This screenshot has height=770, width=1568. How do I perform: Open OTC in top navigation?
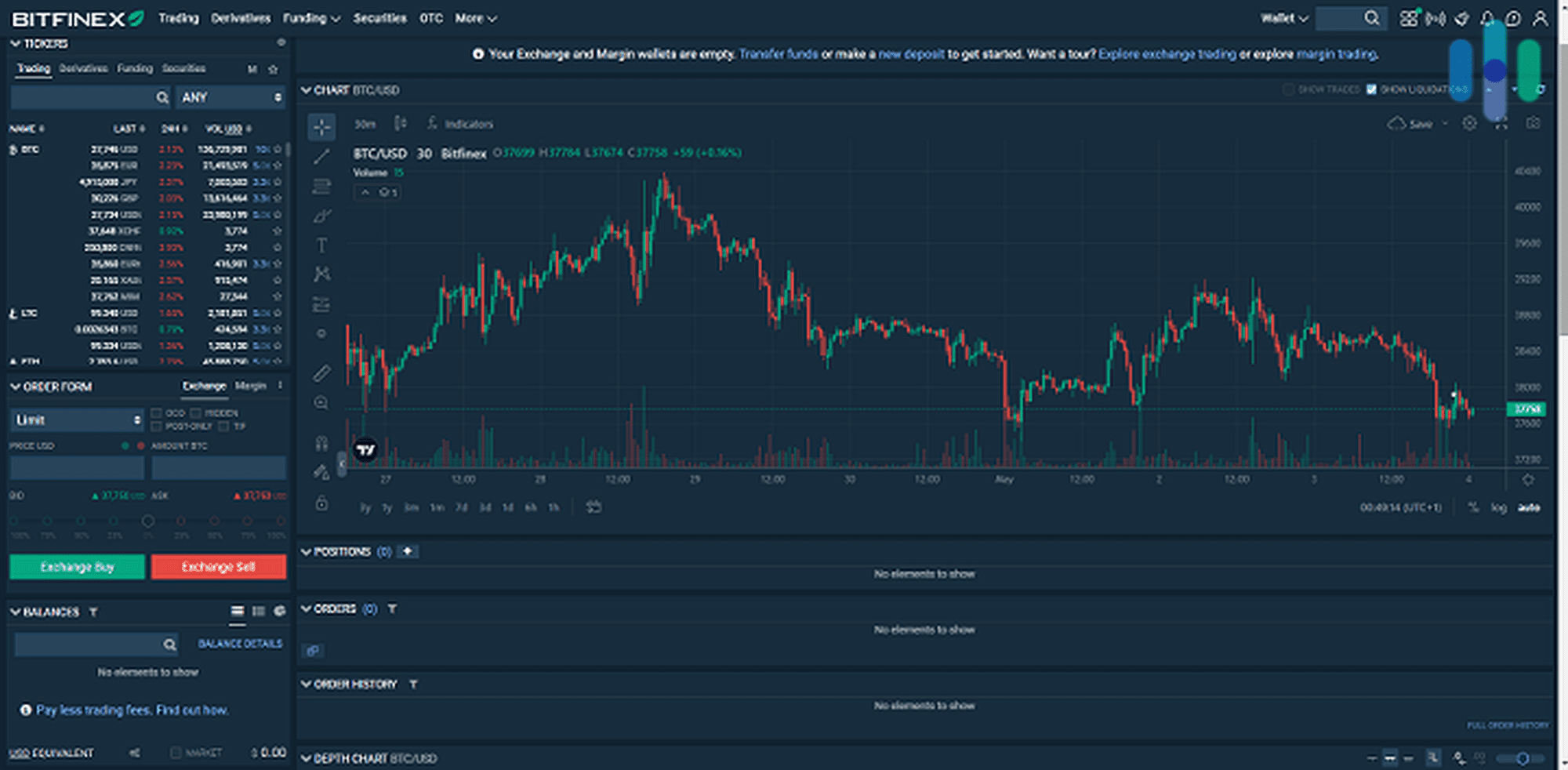tap(431, 18)
